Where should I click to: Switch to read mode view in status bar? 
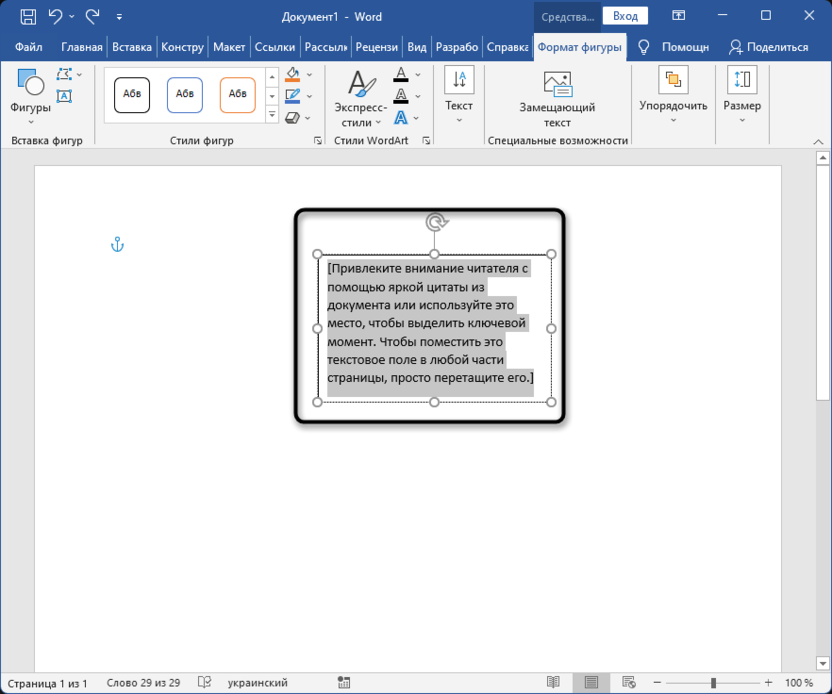tap(553, 682)
